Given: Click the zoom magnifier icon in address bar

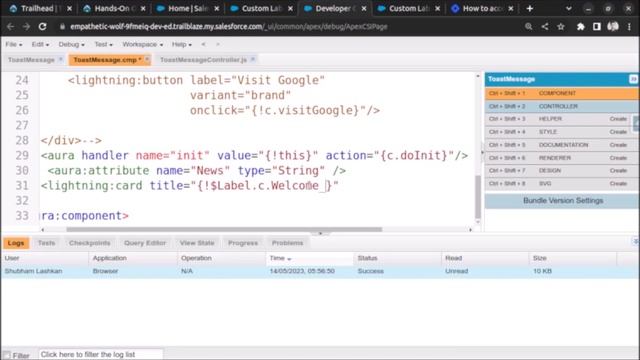Looking at the screenshot, I should 529,27.
